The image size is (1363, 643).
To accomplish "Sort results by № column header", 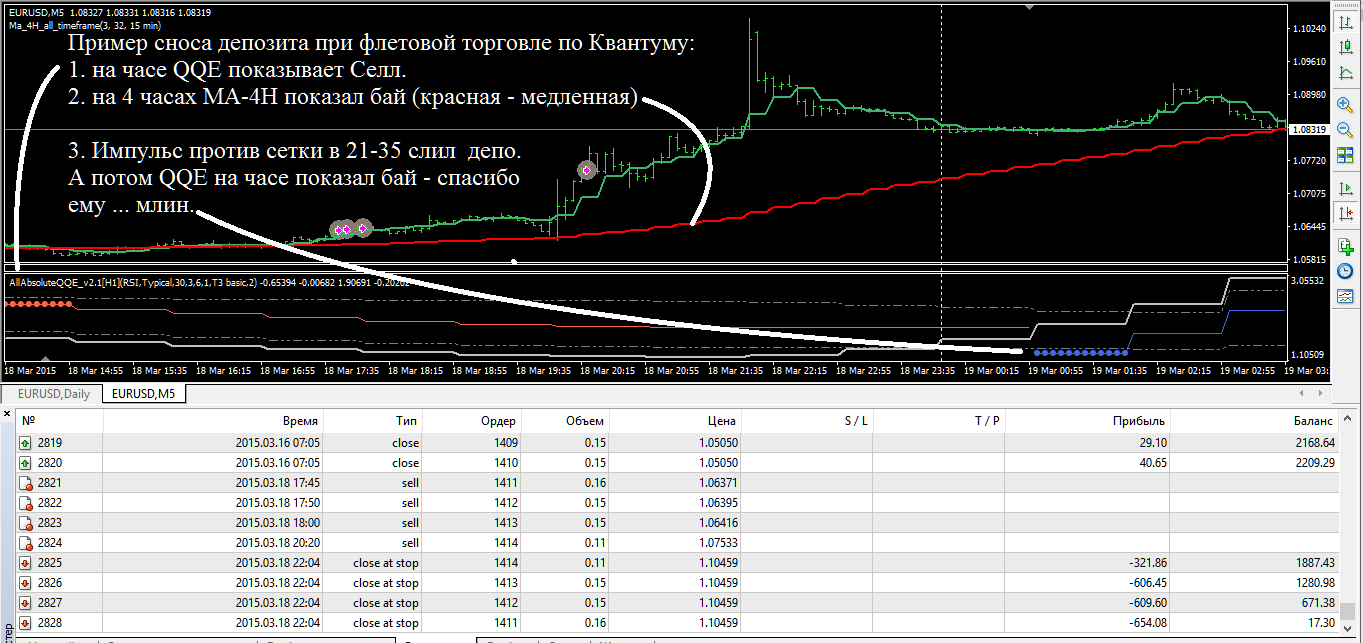I will (60, 421).
